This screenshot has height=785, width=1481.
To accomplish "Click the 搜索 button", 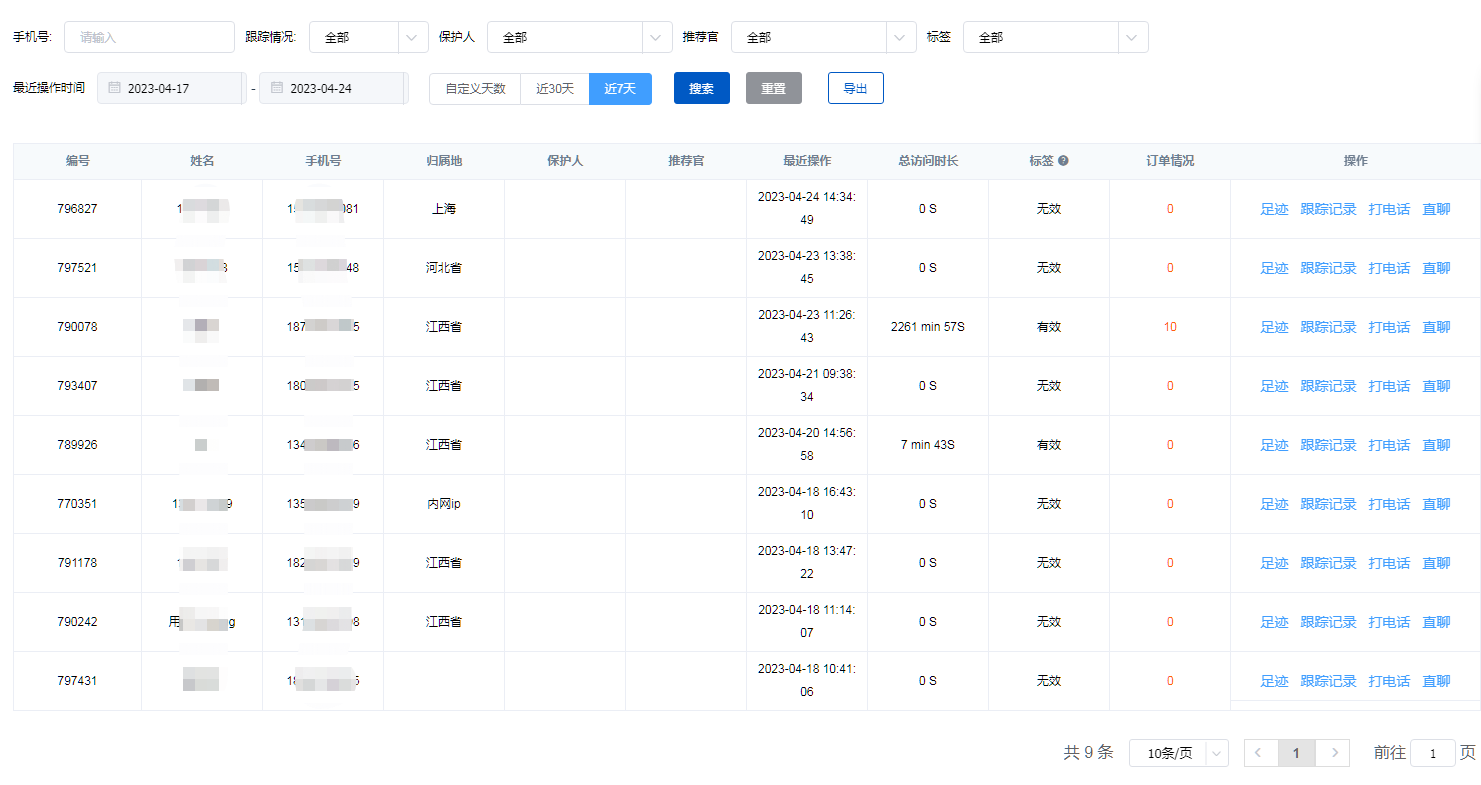I will tap(701, 88).
